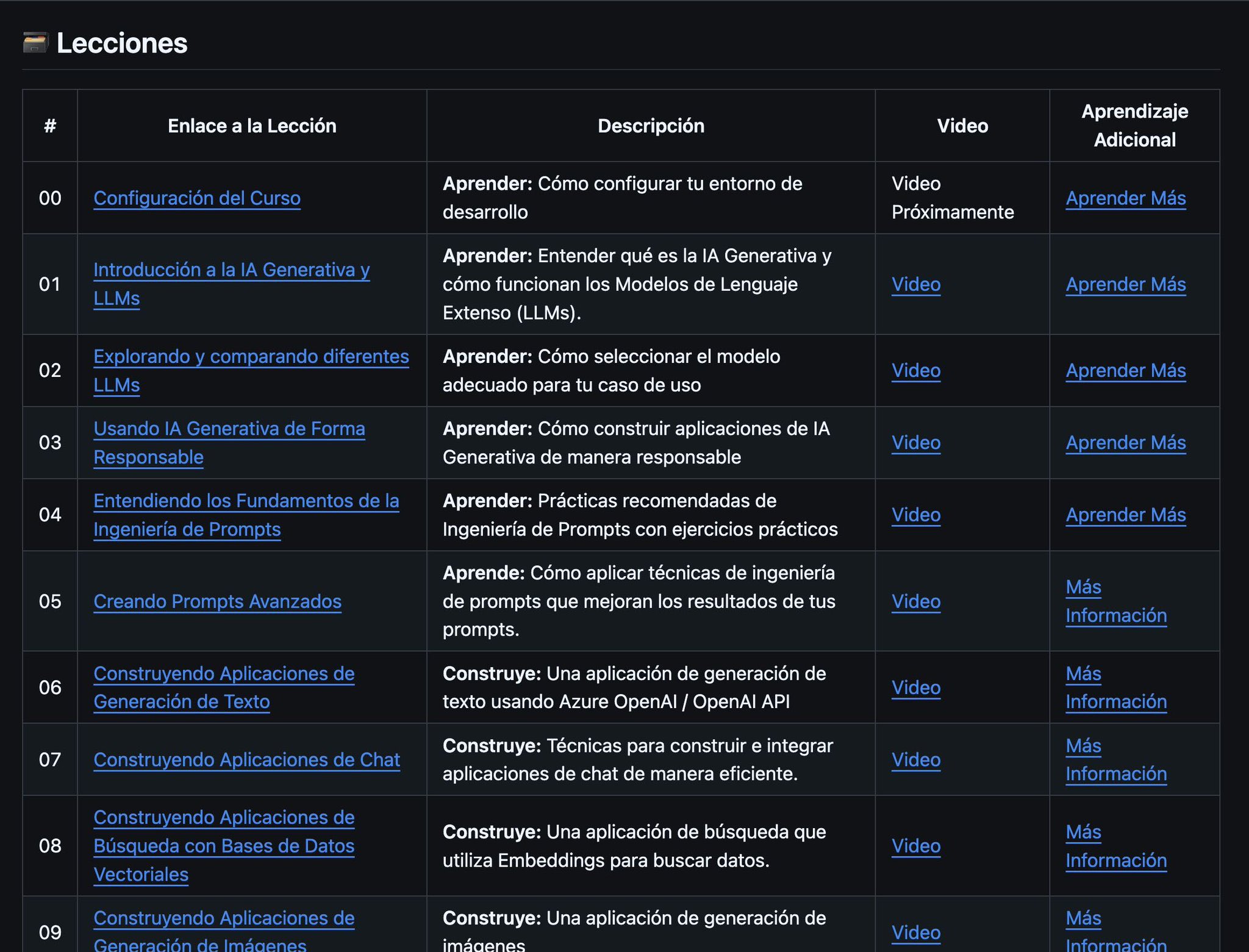The height and width of the screenshot is (952, 1249).
Task: Click Aprender Más for lesson 02
Action: coord(1126,371)
